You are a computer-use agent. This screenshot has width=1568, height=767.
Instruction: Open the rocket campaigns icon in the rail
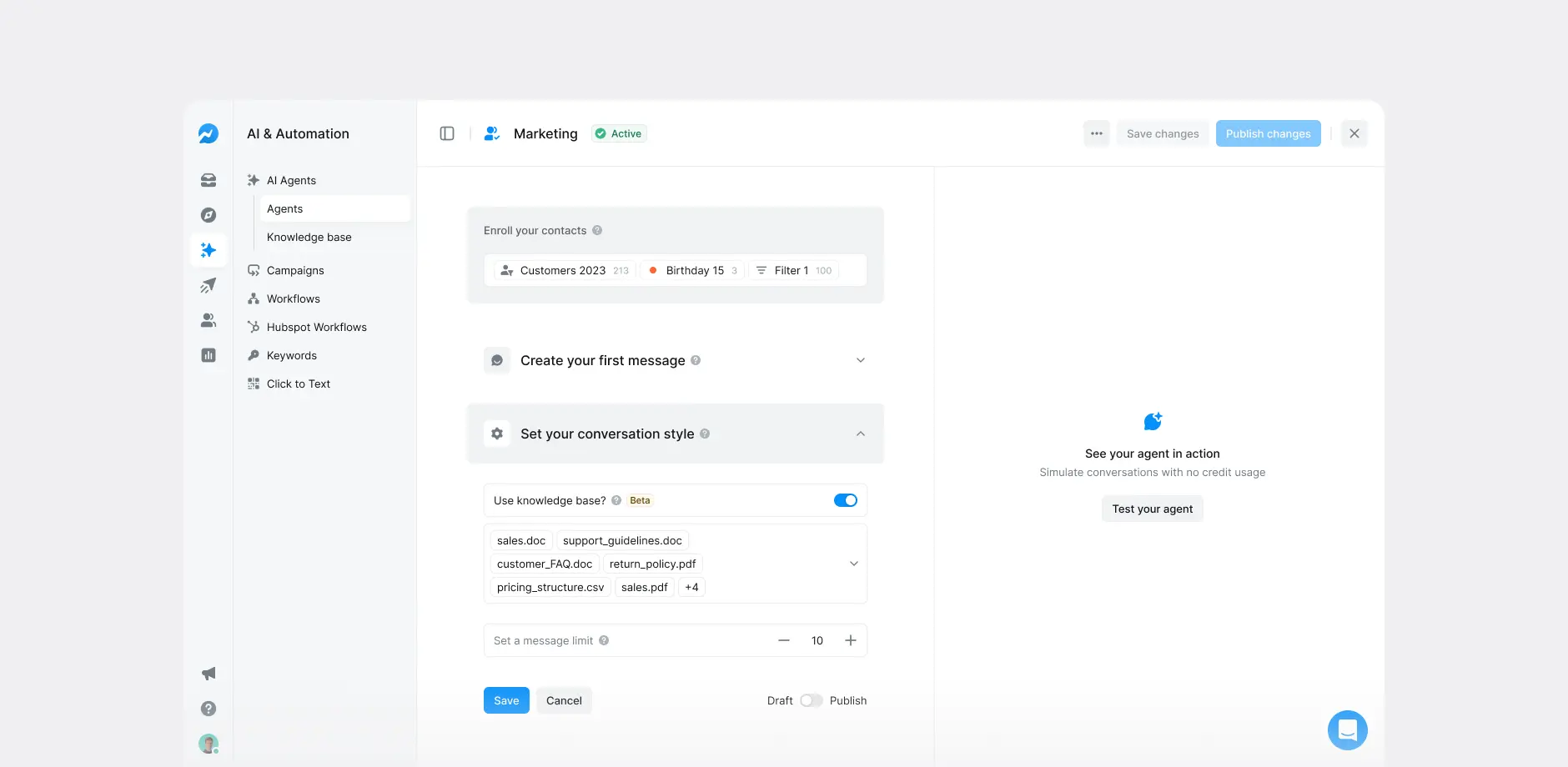[209, 285]
